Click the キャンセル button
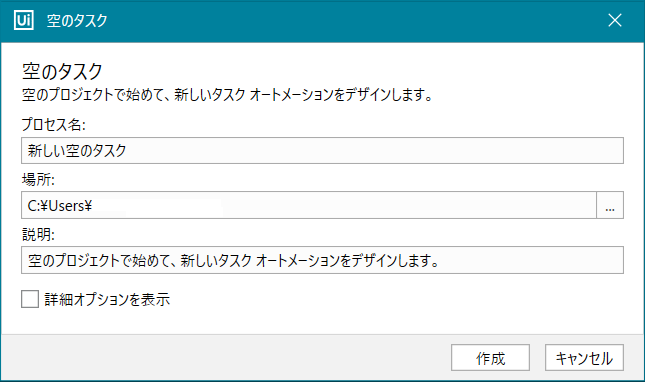This screenshot has width=646, height=383. (x=584, y=358)
